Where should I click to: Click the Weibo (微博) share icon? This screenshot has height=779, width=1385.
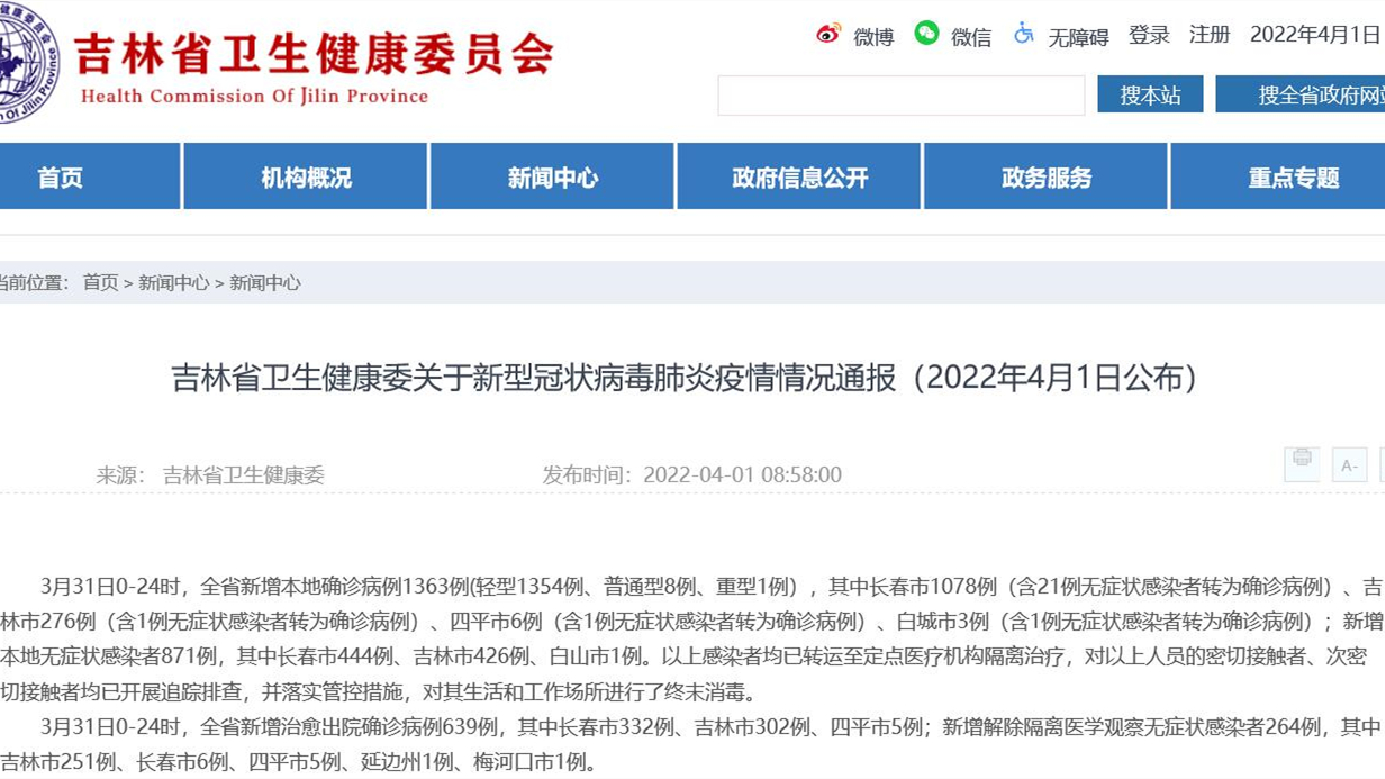click(x=826, y=36)
